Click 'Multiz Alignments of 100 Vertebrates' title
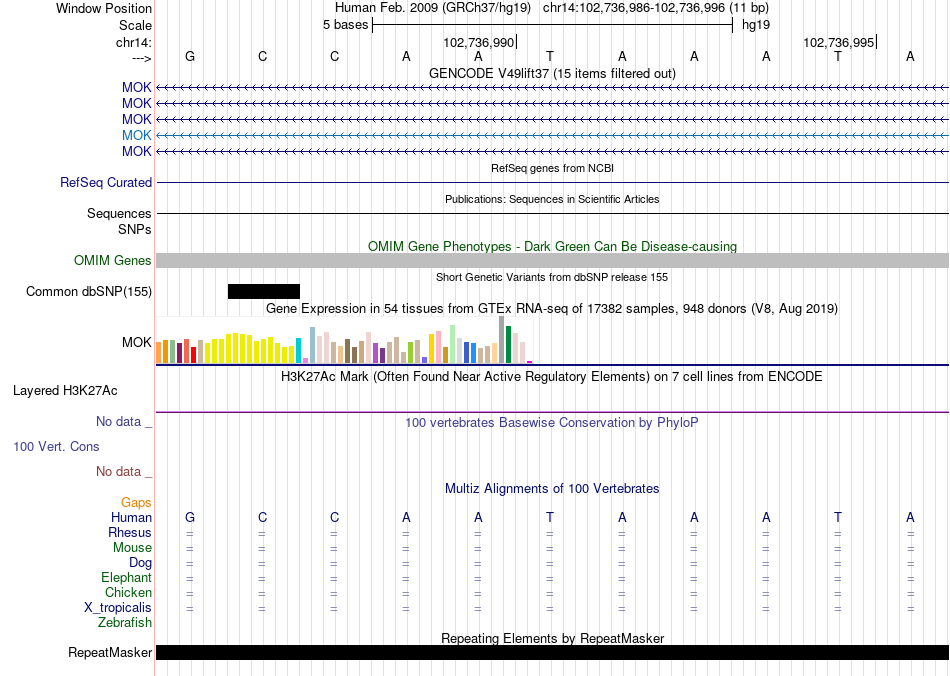 [552, 488]
